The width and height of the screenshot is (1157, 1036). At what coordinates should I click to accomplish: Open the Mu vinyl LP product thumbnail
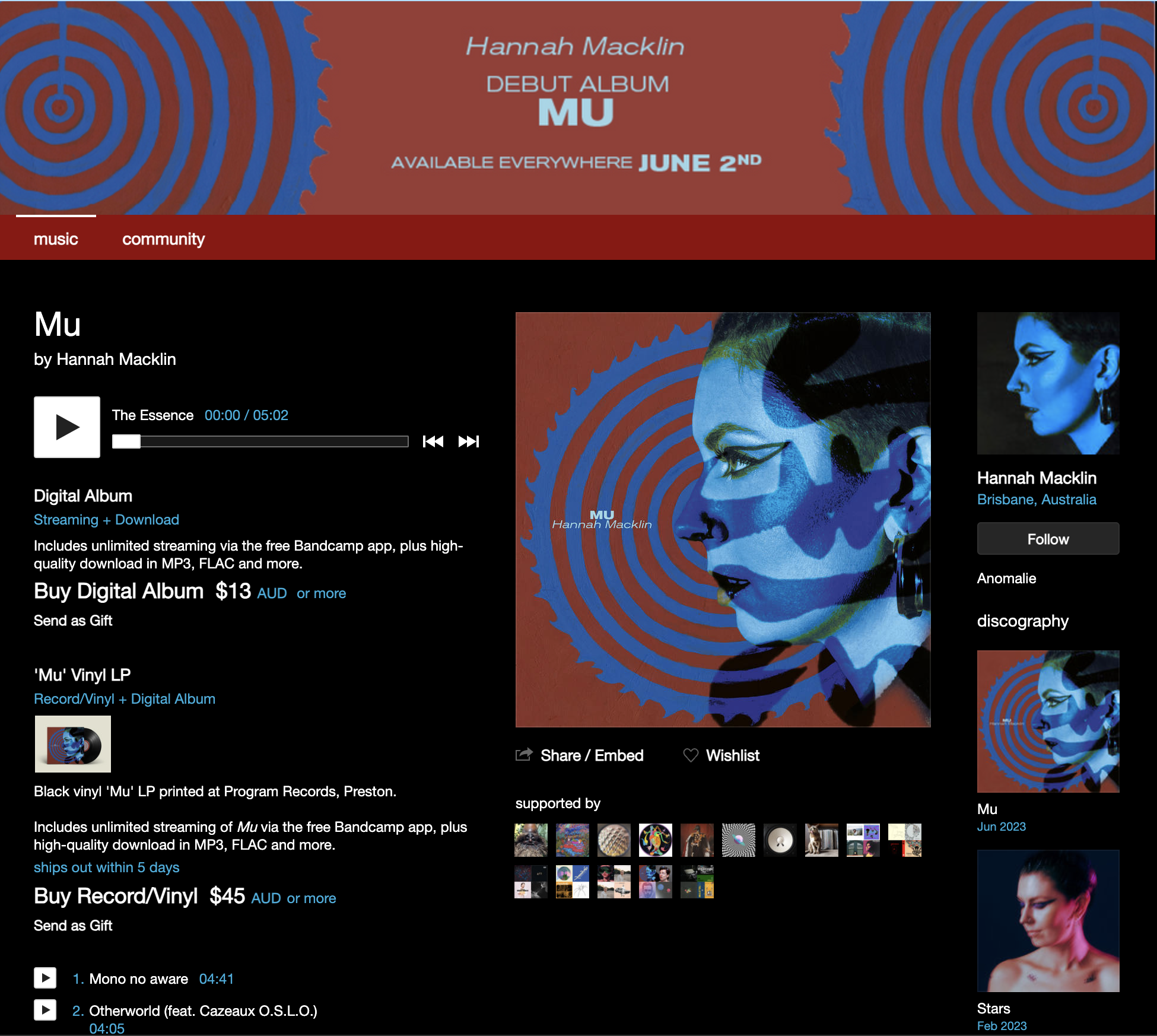coord(73,744)
